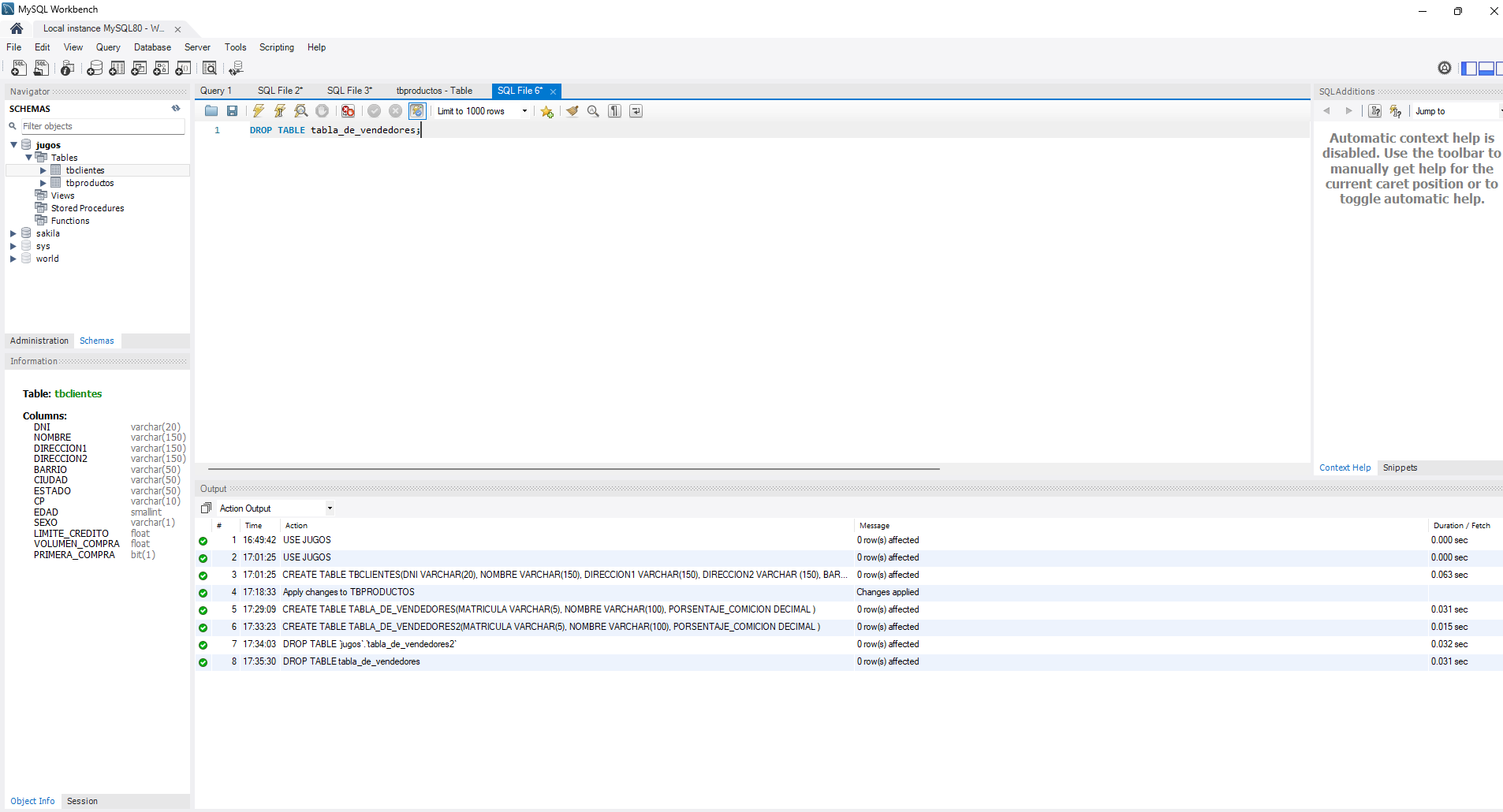
Task: Select Stored Procedures in schema tree
Action: coord(88,208)
